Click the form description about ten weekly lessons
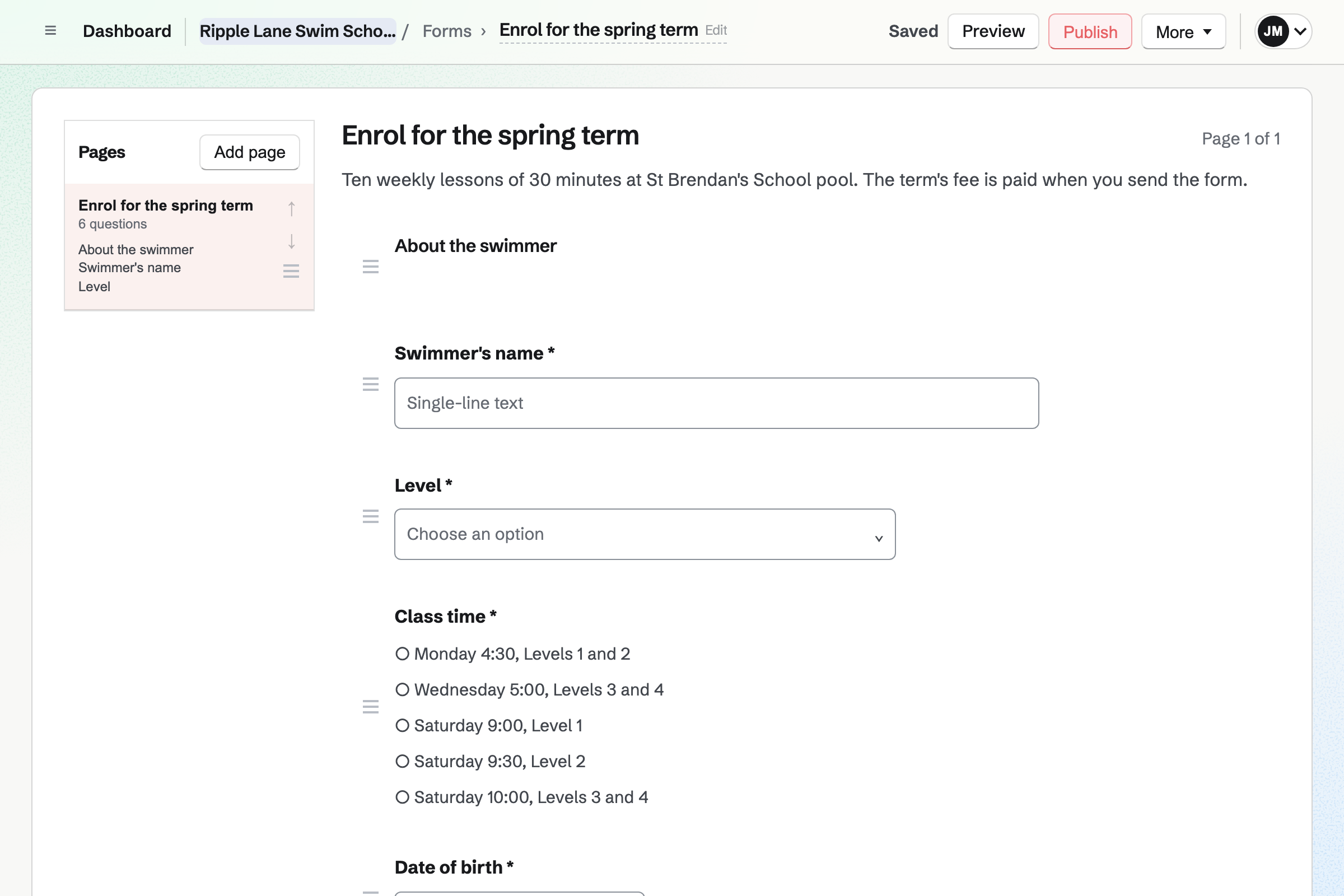Image resolution: width=1344 pixels, height=896 pixels. coord(794,179)
